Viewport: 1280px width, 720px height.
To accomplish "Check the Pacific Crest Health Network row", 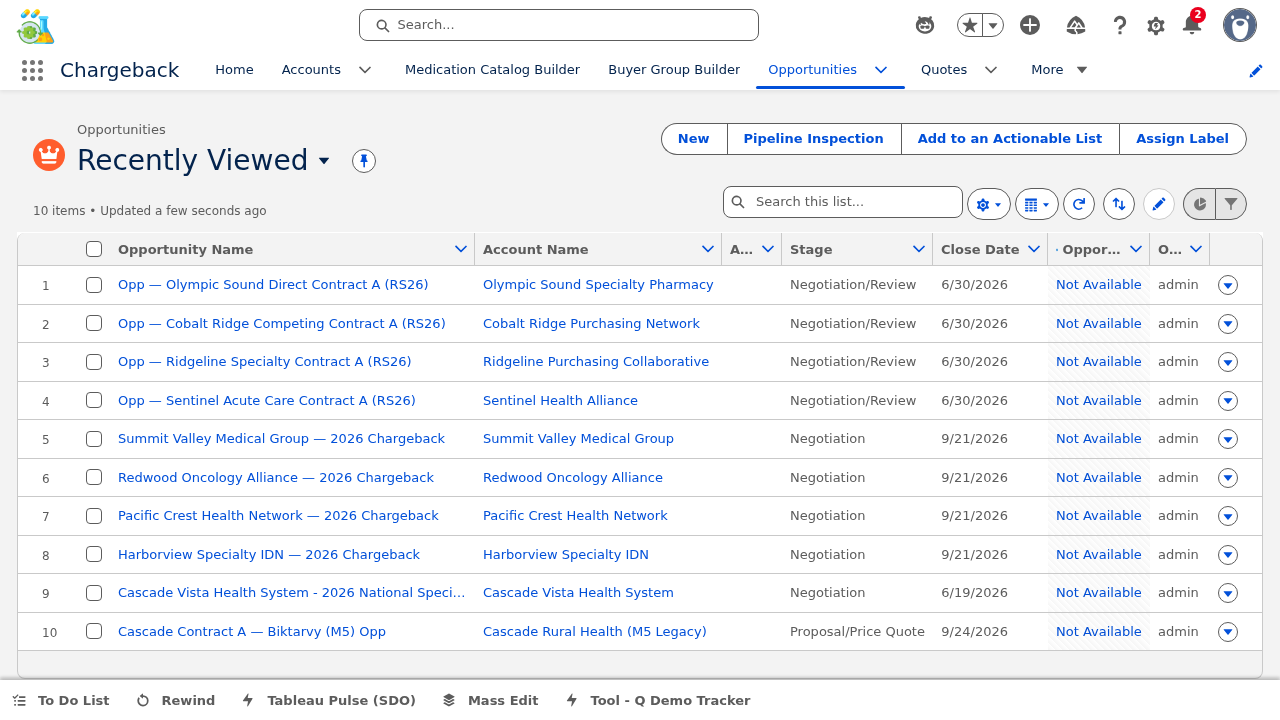I will pyautogui.click(x=94, y=516).
